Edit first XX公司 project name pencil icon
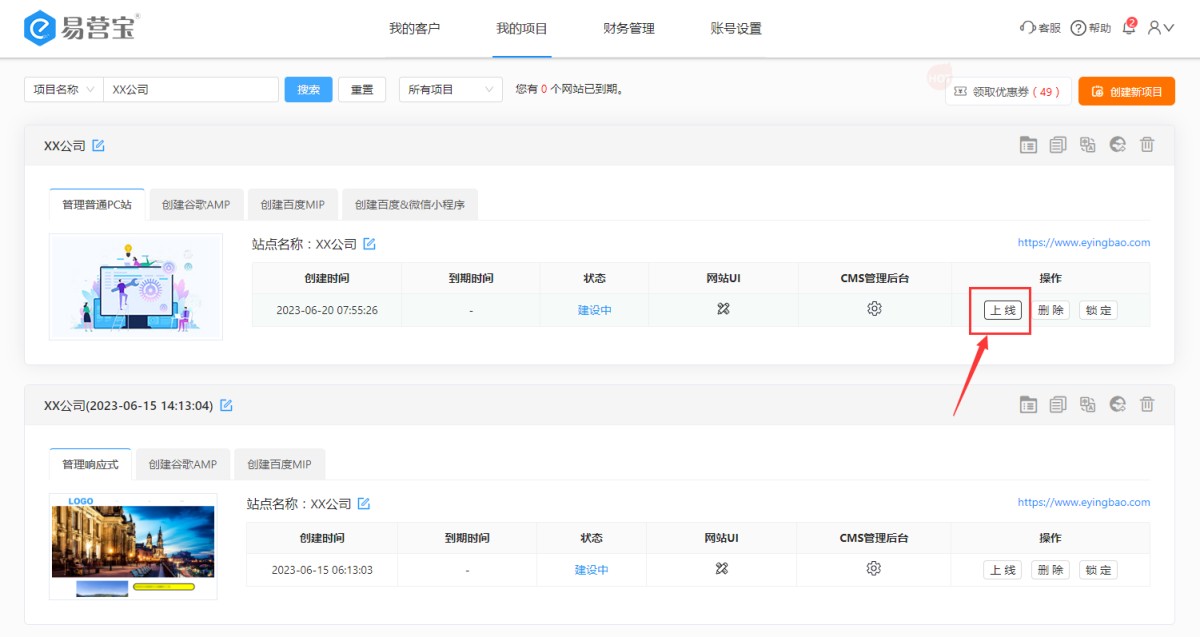 tap(98, 146)
